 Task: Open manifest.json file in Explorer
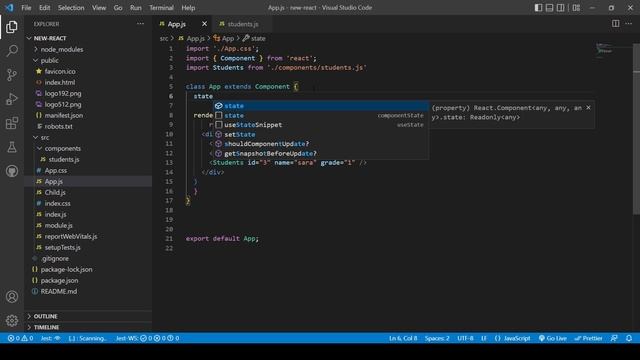point(88,116)
